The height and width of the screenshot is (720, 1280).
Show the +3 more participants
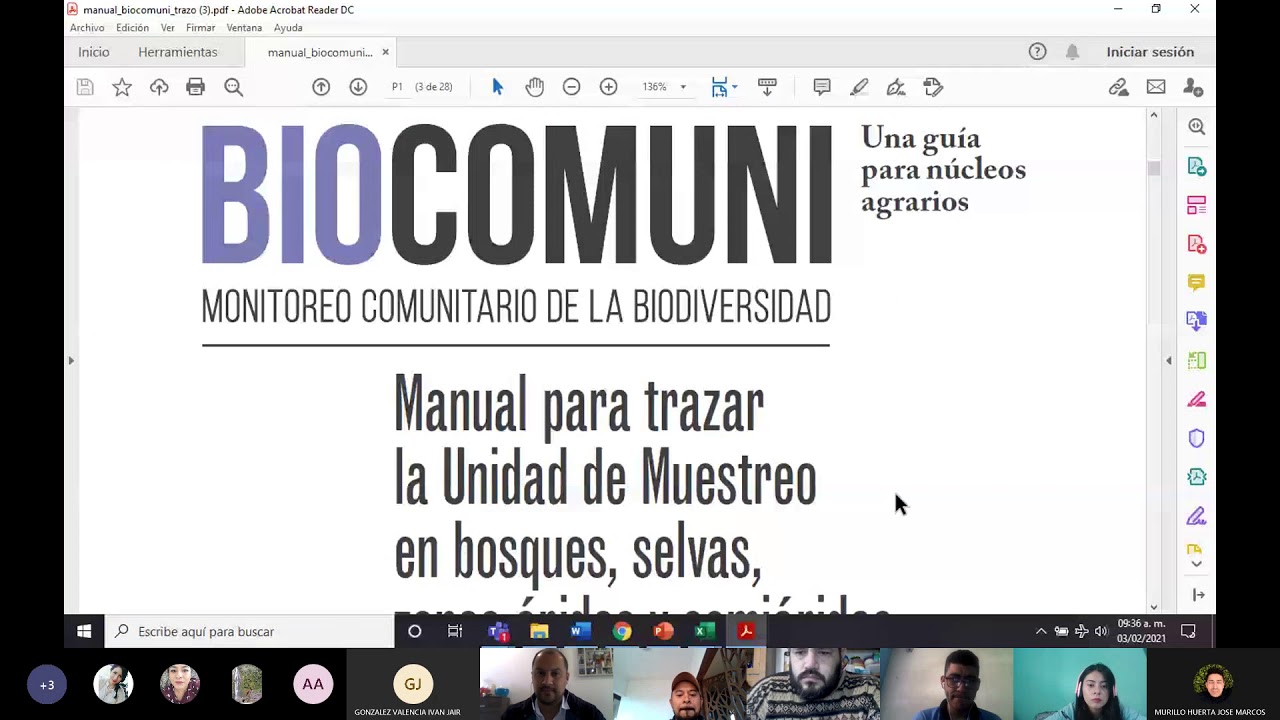(x=47, y=685)
